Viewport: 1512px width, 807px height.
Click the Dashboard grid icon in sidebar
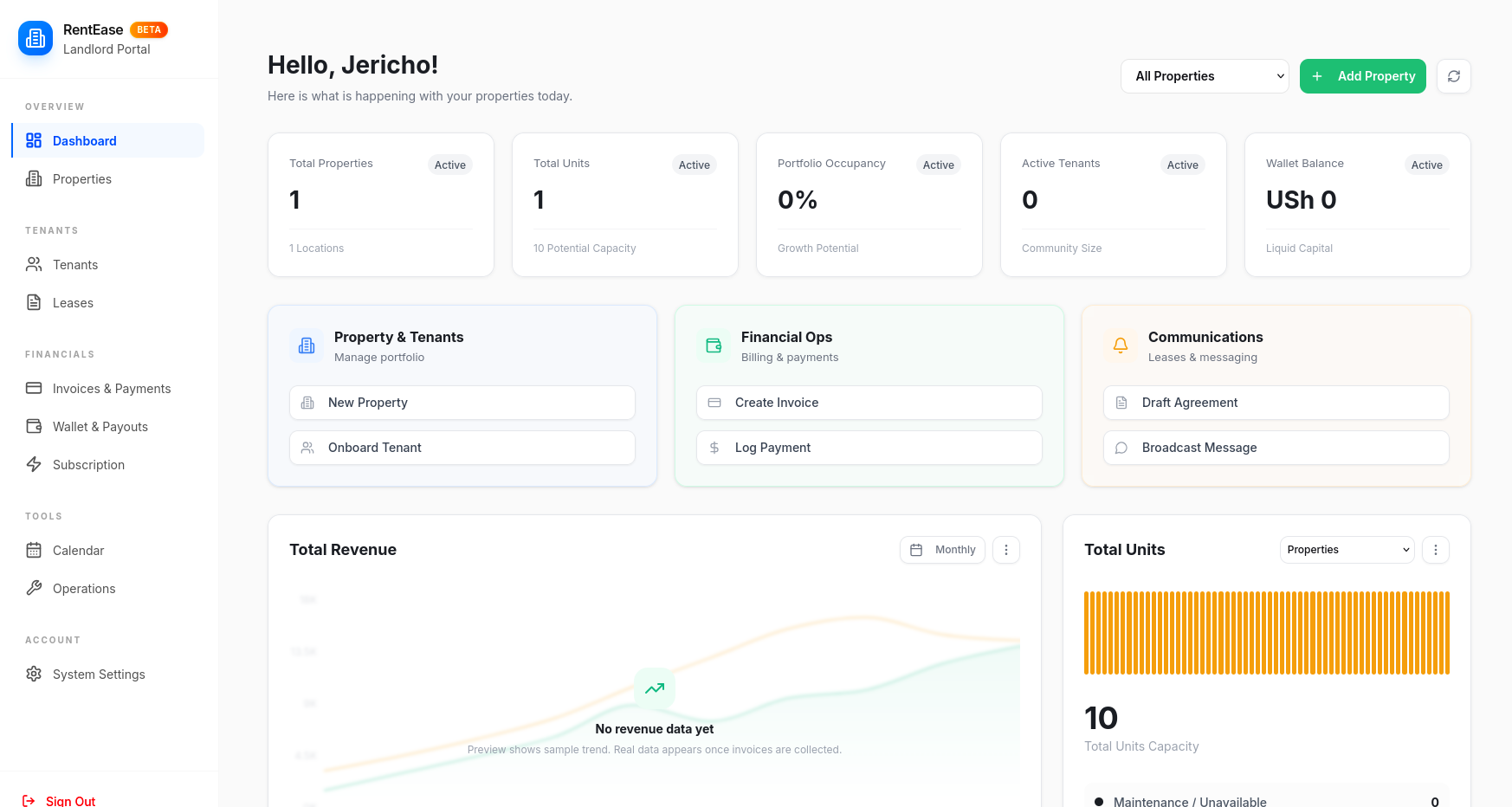pyautogui.click(x=34, y=140)
